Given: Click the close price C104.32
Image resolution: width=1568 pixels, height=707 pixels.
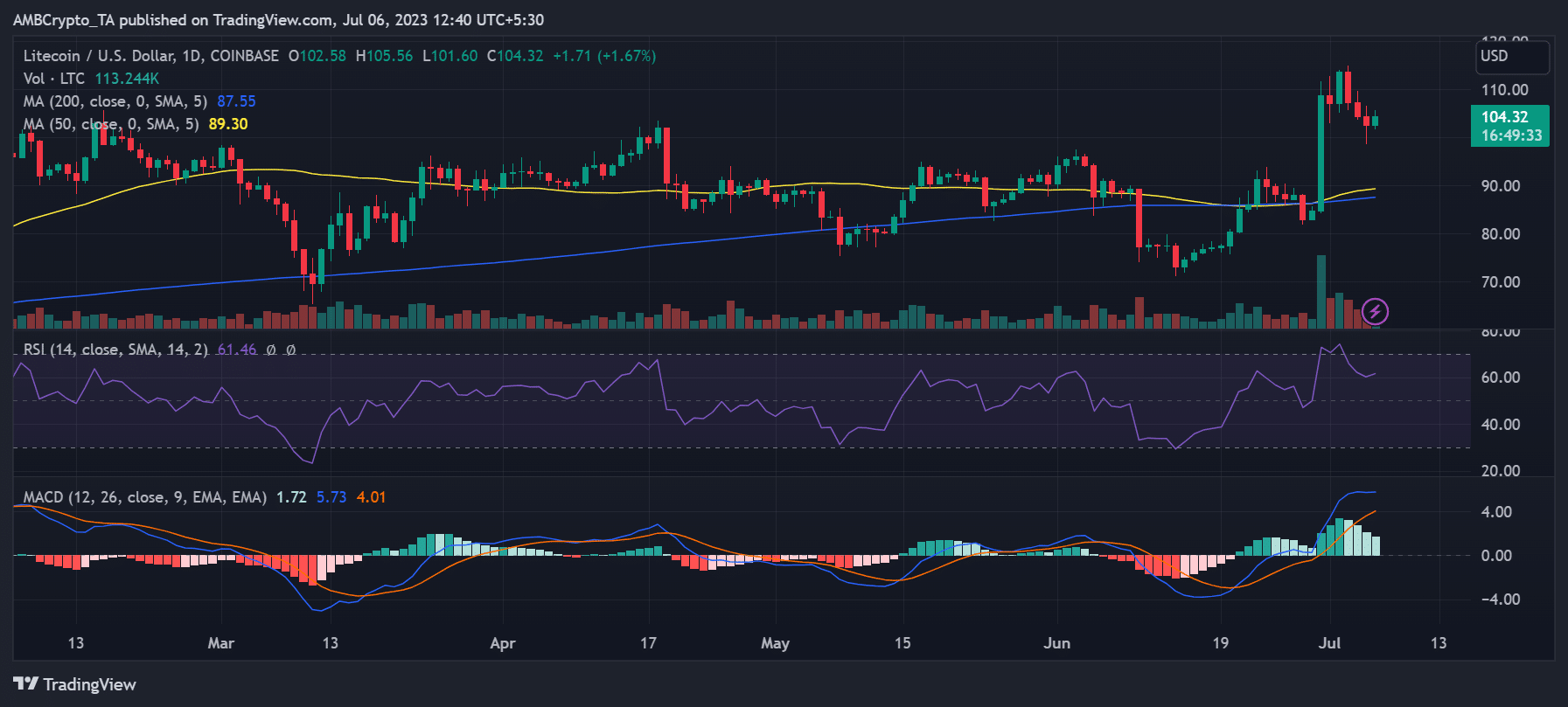Looking at the screenshot, I should 515,56.
